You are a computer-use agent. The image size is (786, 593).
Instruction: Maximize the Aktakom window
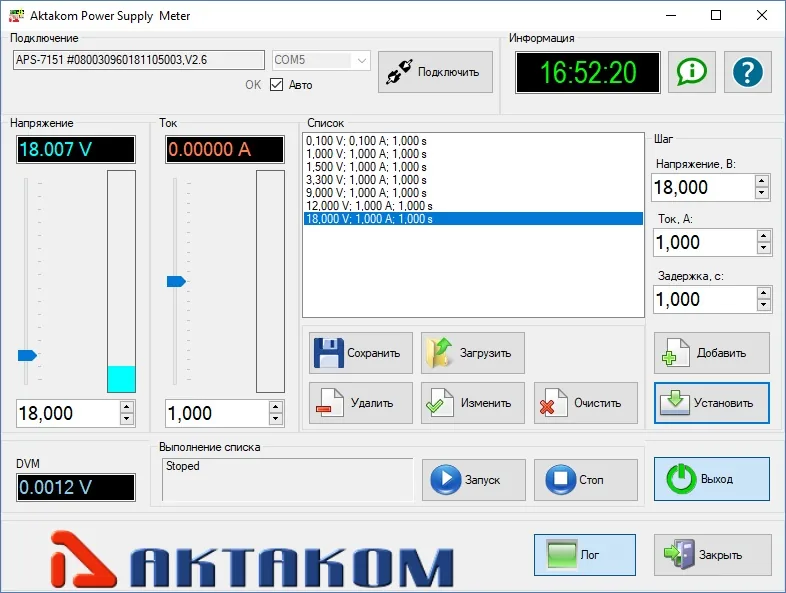pyautogui.click(x=716, y=16)
